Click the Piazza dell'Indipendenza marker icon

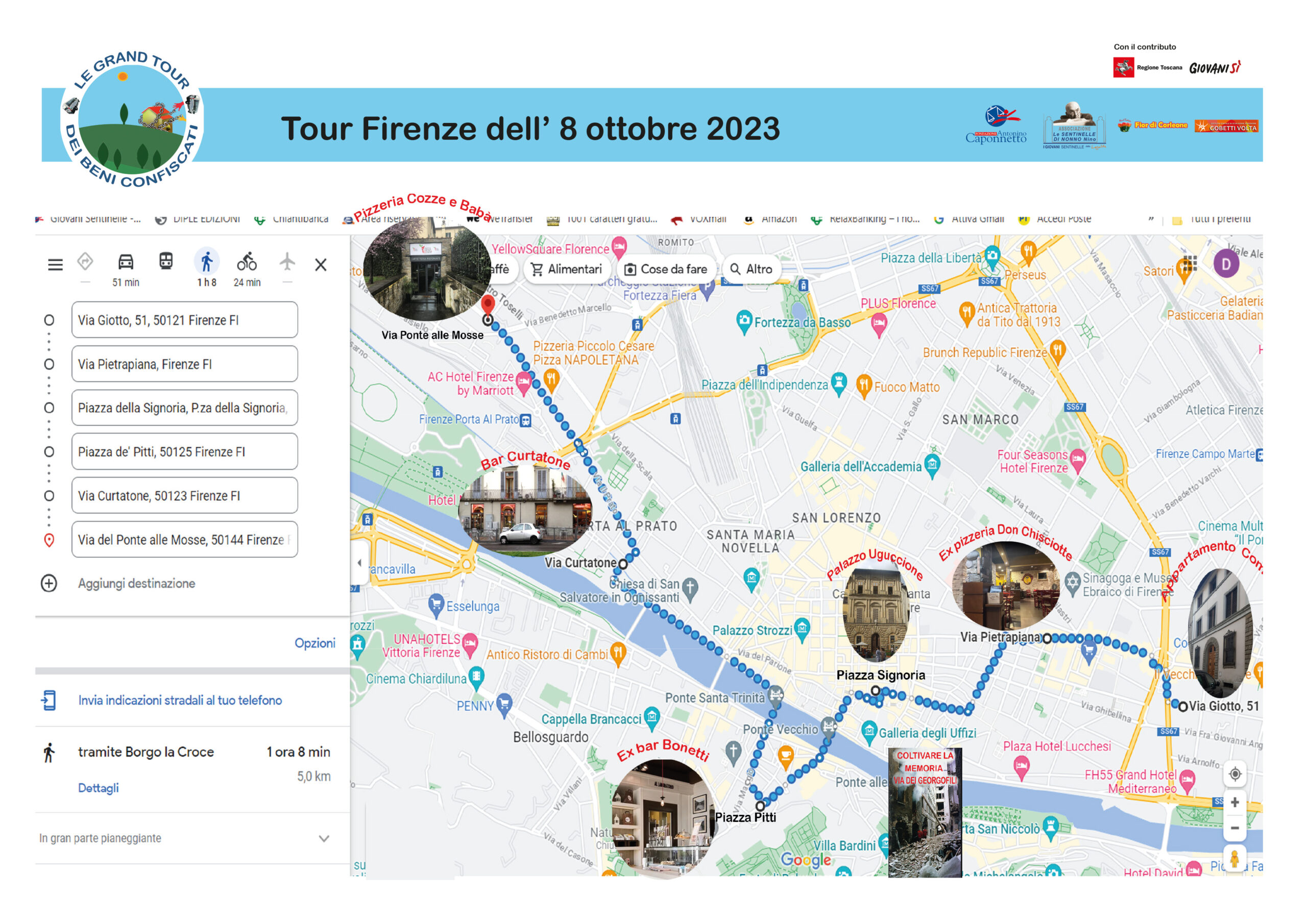click(838, 384)
